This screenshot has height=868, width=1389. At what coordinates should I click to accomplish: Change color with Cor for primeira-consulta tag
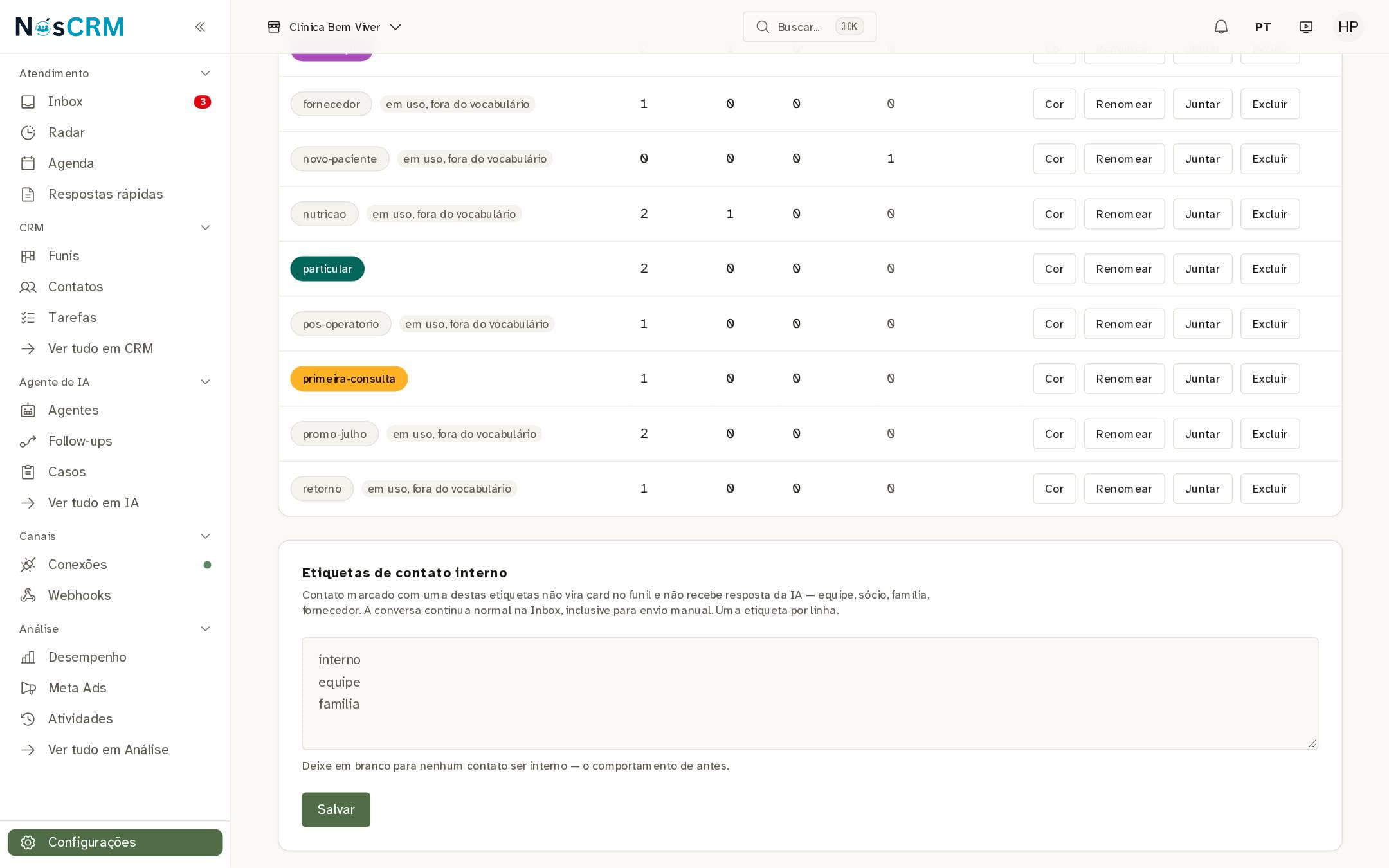tap(1054, 379)
